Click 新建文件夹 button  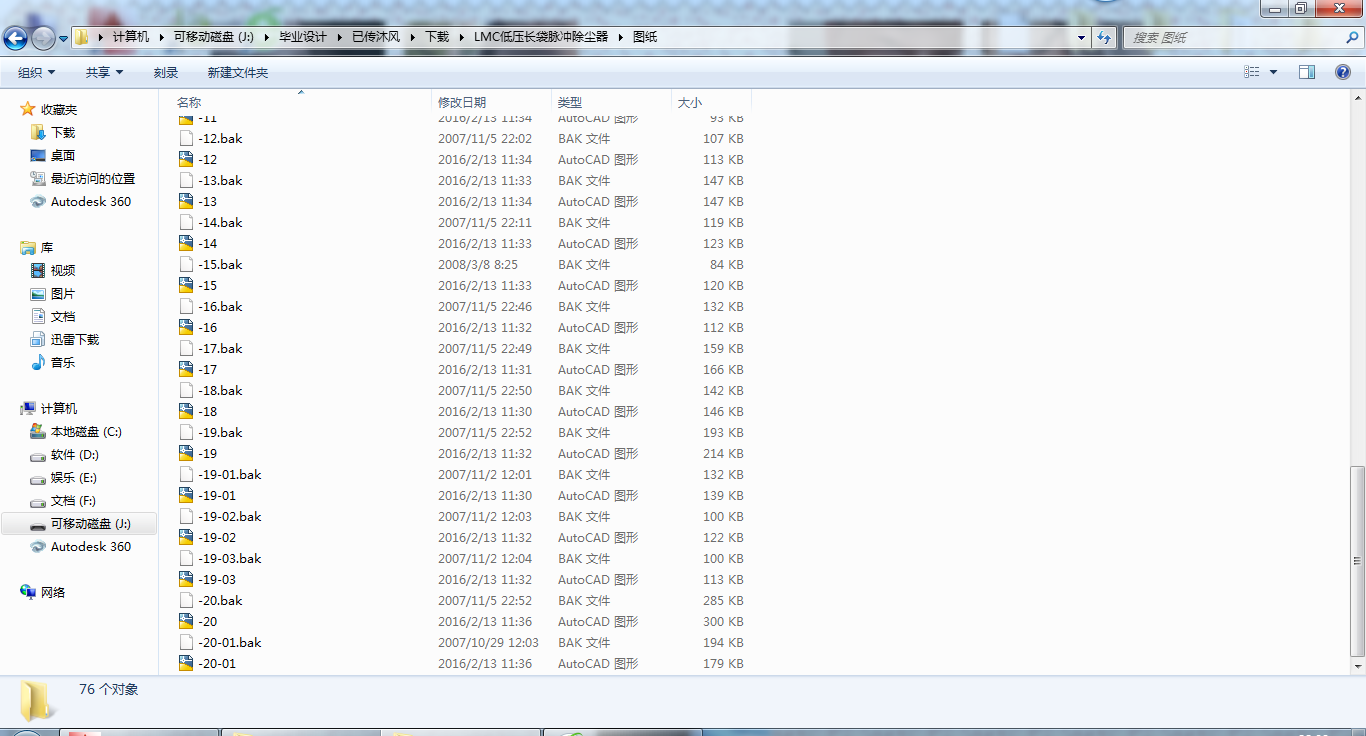[238, 72]
